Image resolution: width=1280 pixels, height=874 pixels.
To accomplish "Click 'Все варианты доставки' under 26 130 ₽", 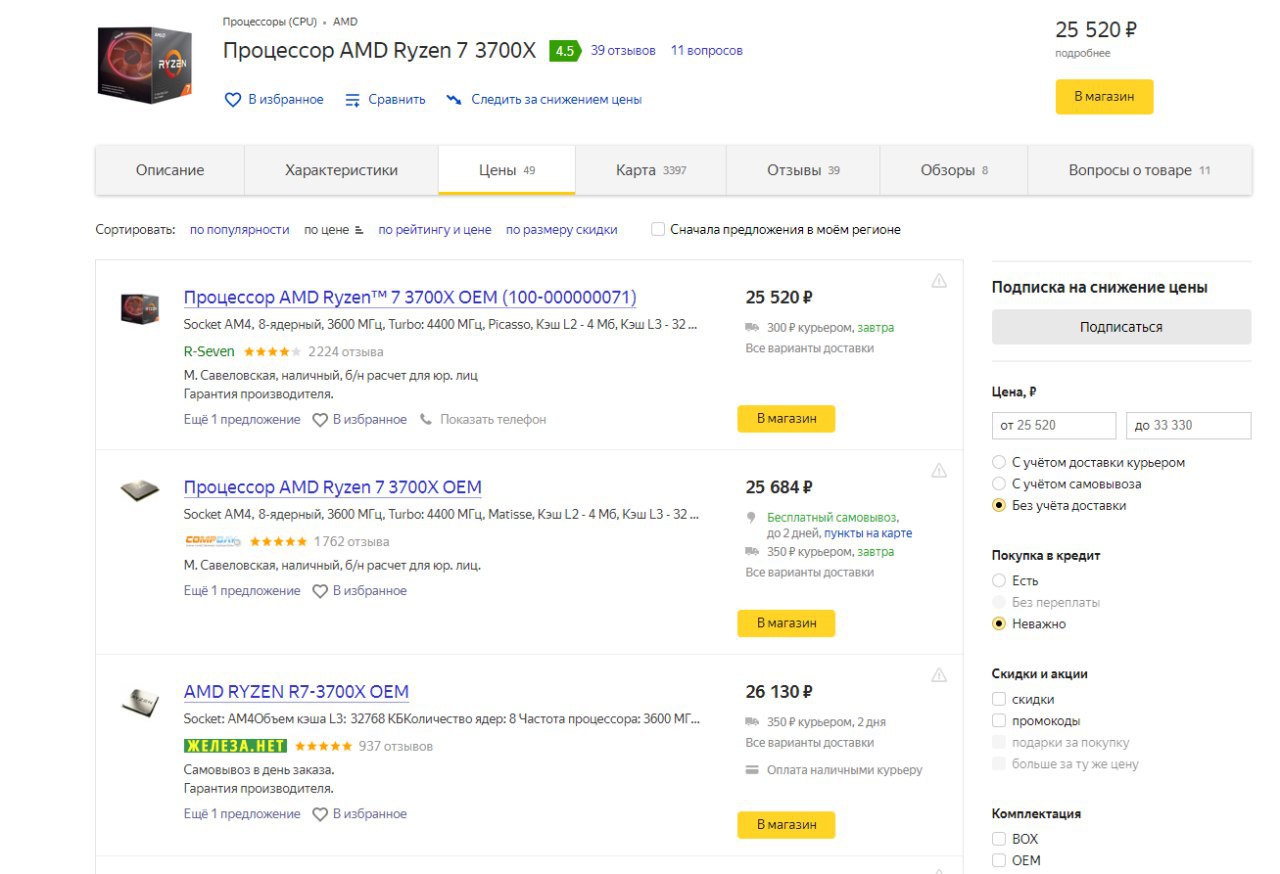I will click(810, 743).
